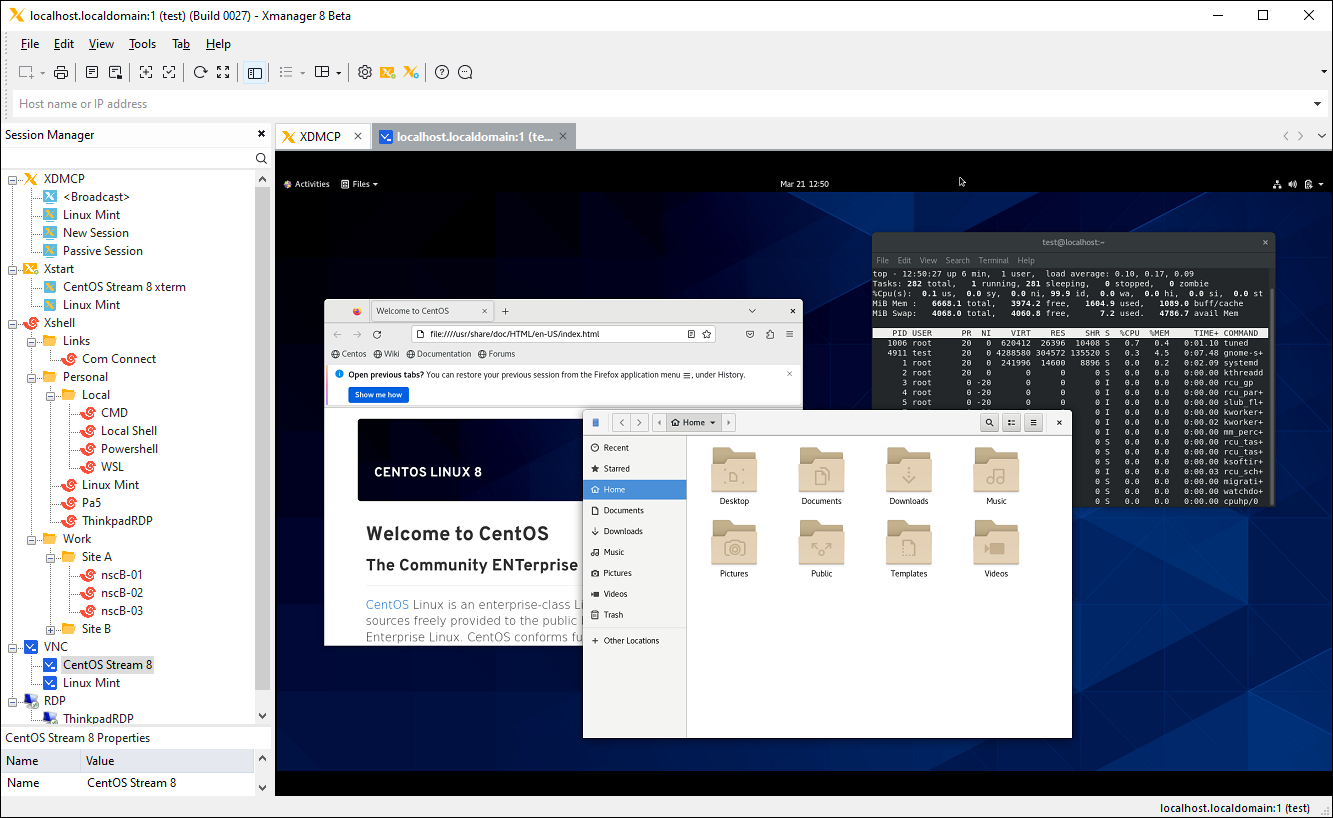Click the Show me how button in Firefox
Image resolution: width=1333 pixels, height=818 pixels.
(378, 394)
